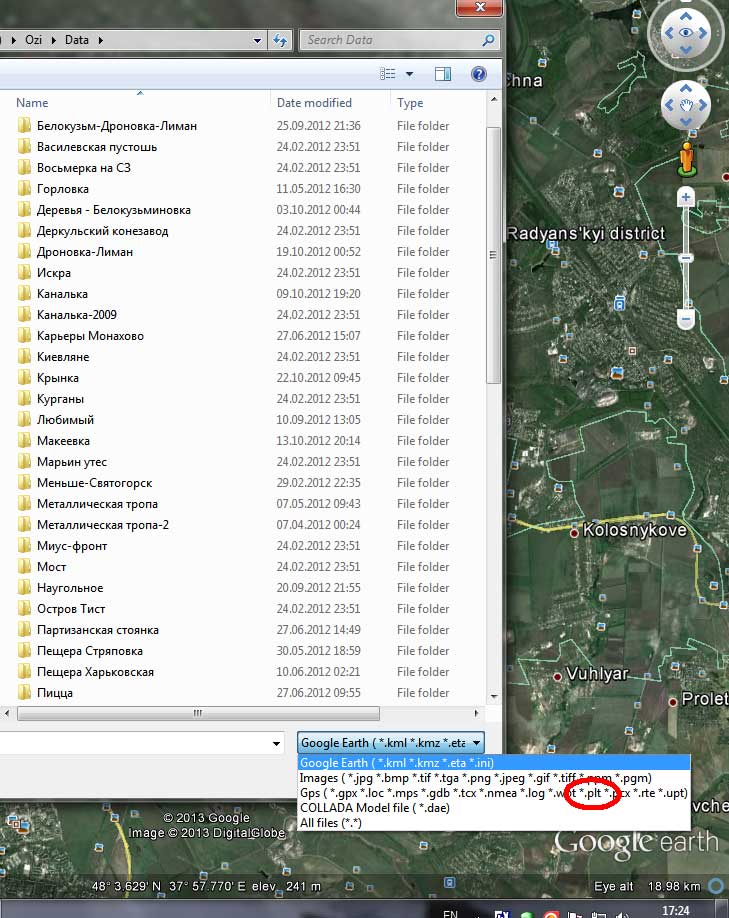The height and width of the screenshot is (918, 729).
Task: Toggle the preview pane icon
Action: pyautogui.click(x=443, y=74)
